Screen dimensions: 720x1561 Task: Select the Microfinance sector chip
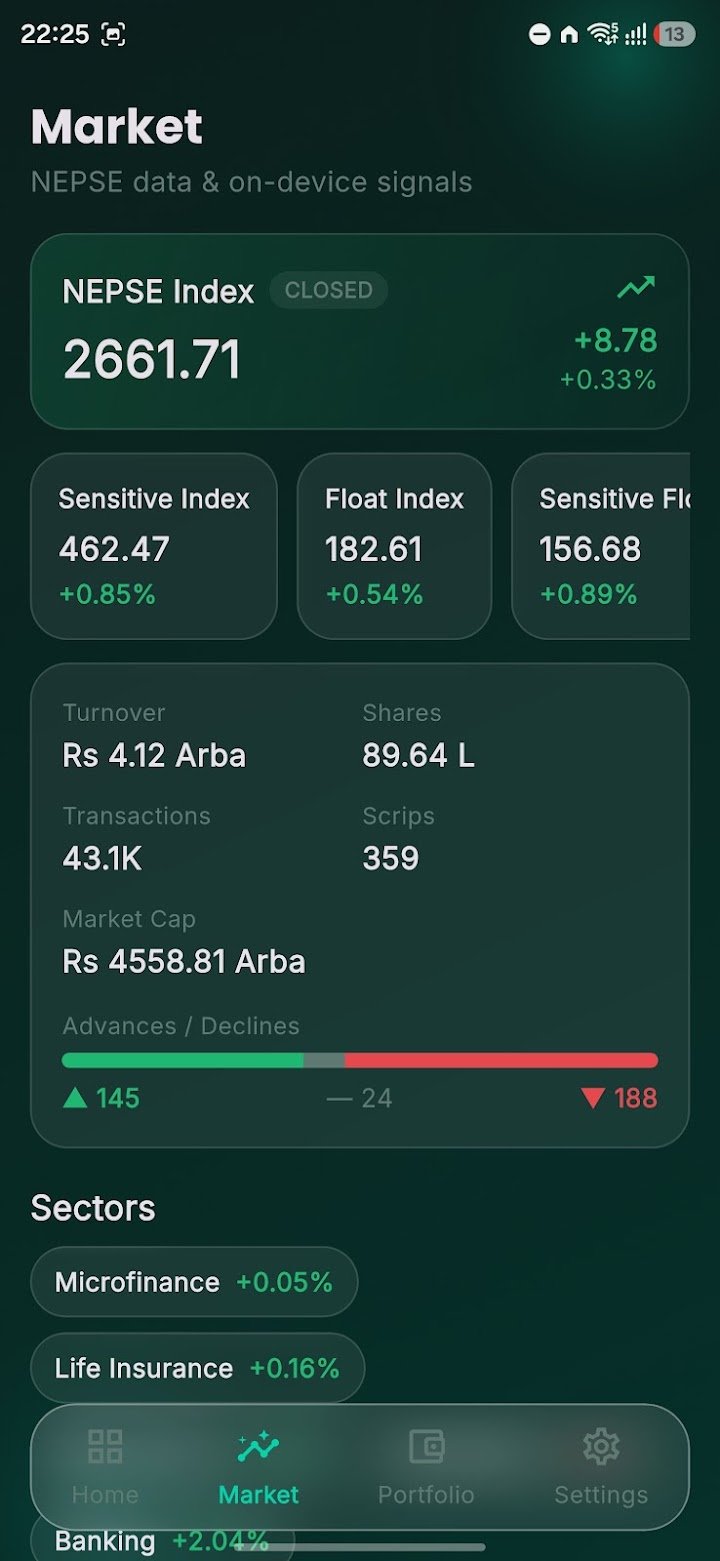click(194, 1282)
